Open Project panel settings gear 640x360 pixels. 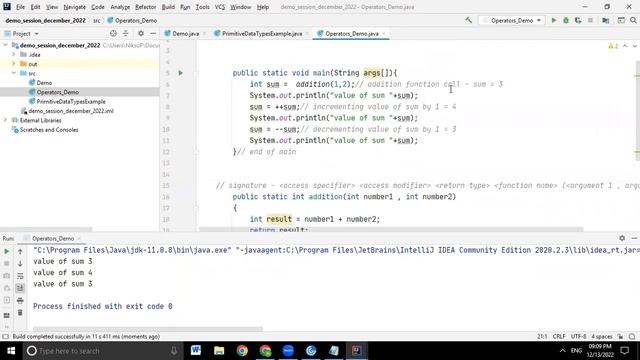tap(141, 33)
